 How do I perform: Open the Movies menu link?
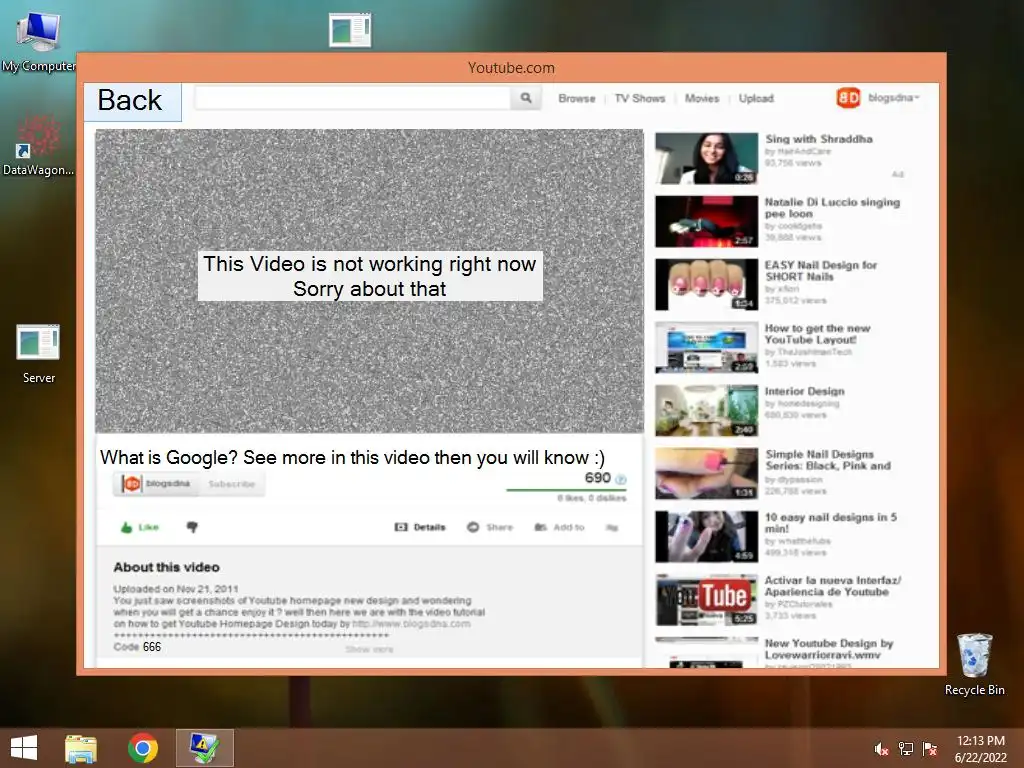tap(702, 99)
